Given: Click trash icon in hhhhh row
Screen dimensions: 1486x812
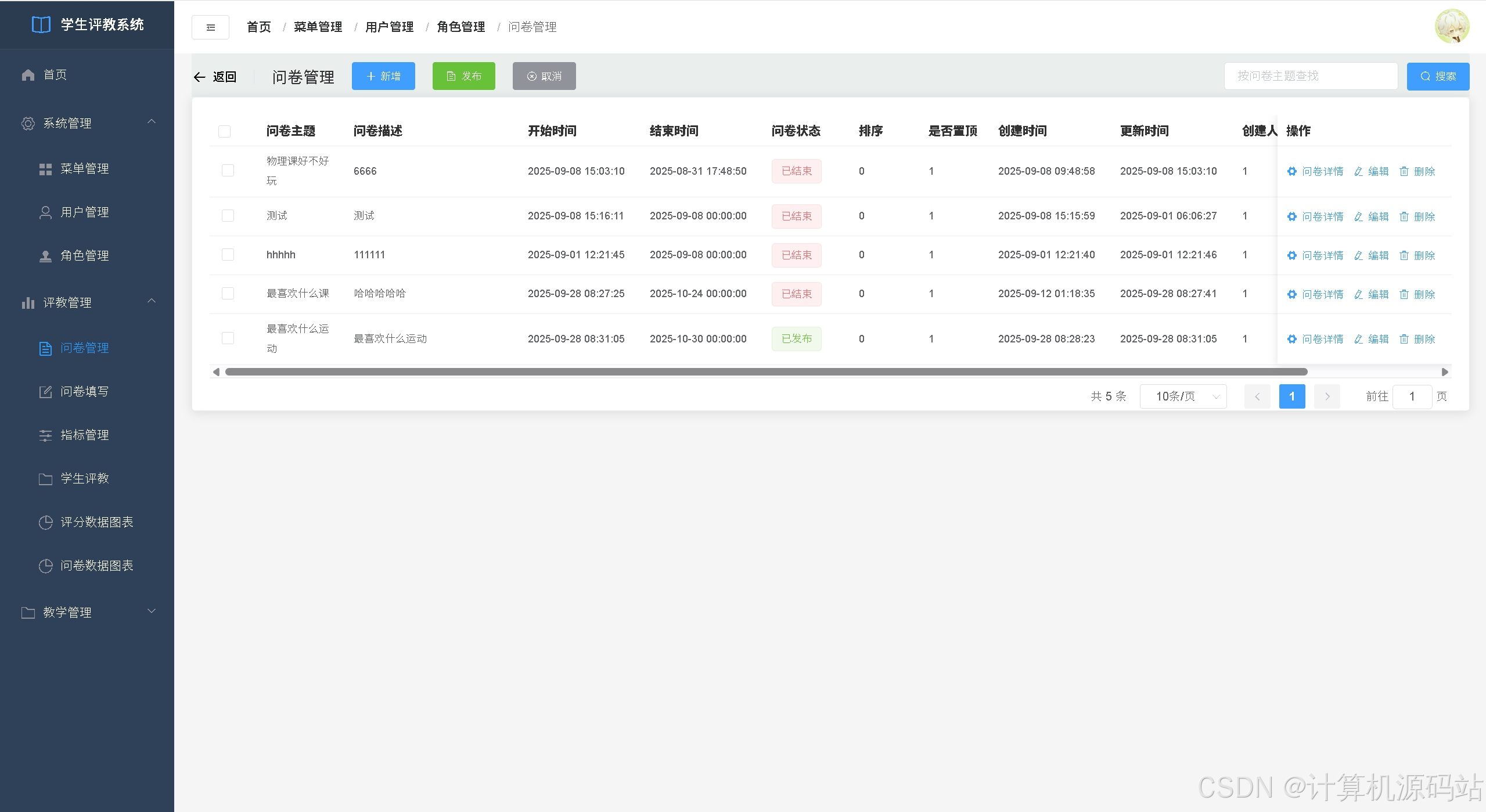Looking at the screenshot, I should pos(1404,255).
